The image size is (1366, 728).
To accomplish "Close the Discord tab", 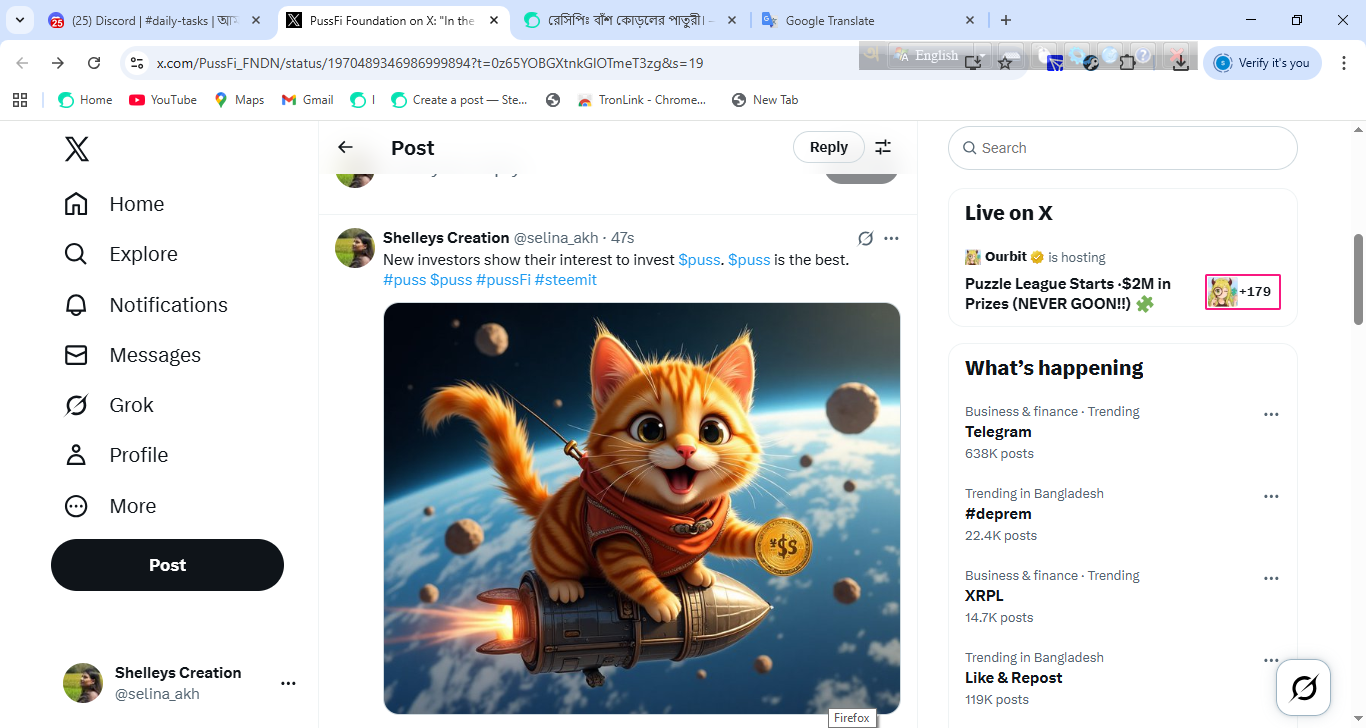I will click(x=255, y=20).
